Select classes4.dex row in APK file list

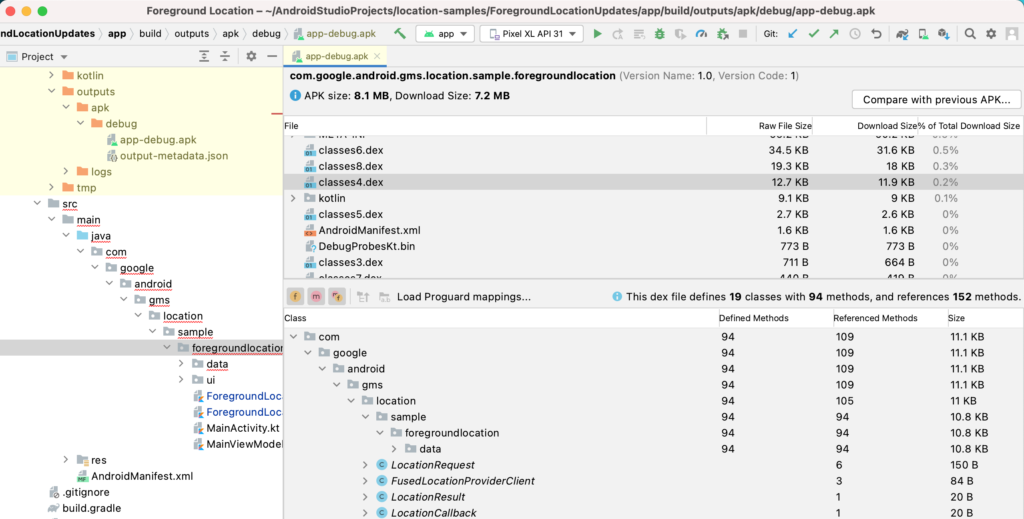(653, 182)
